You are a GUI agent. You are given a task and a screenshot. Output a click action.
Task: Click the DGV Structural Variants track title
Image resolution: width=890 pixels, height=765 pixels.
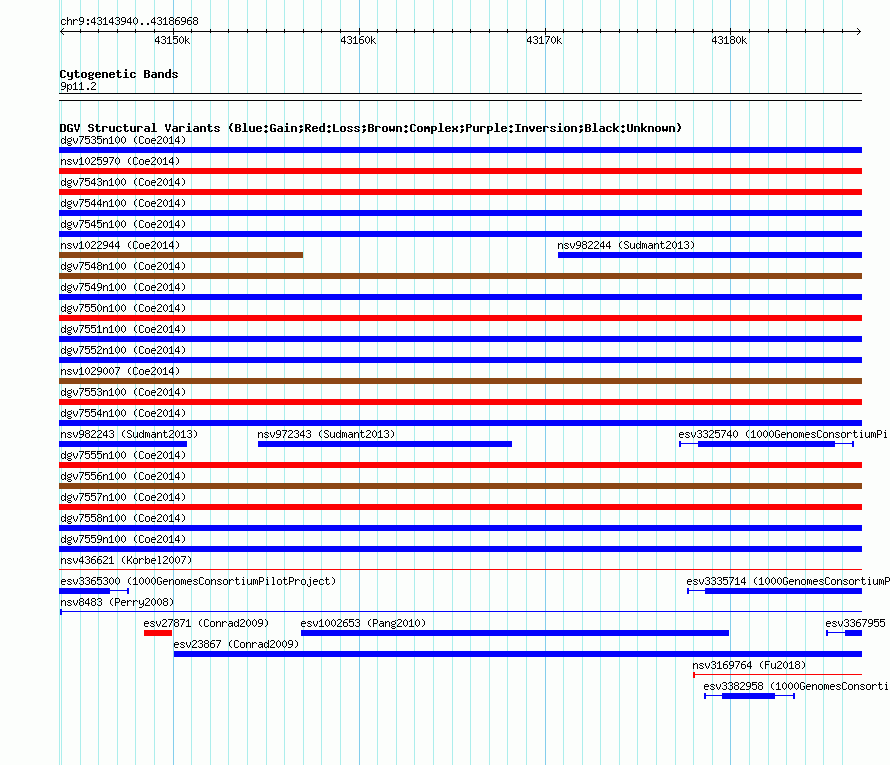coord(371,128)
